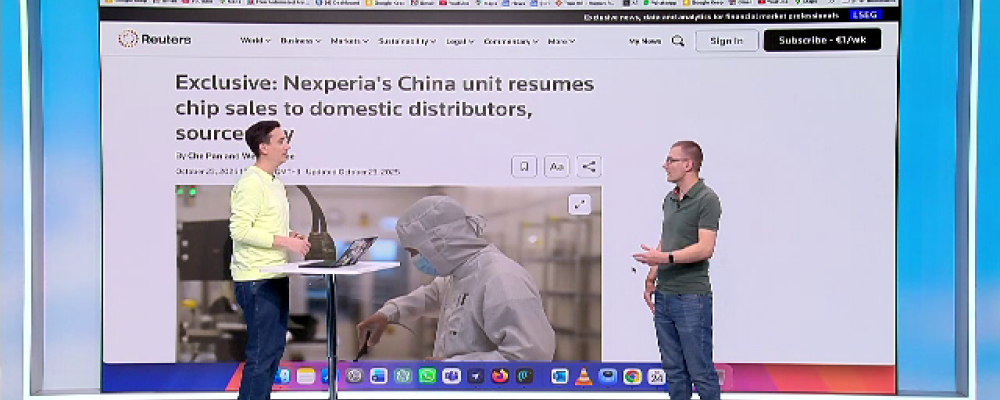Click the share article icon
The image size is (1000, 400).
coord(589,167)
